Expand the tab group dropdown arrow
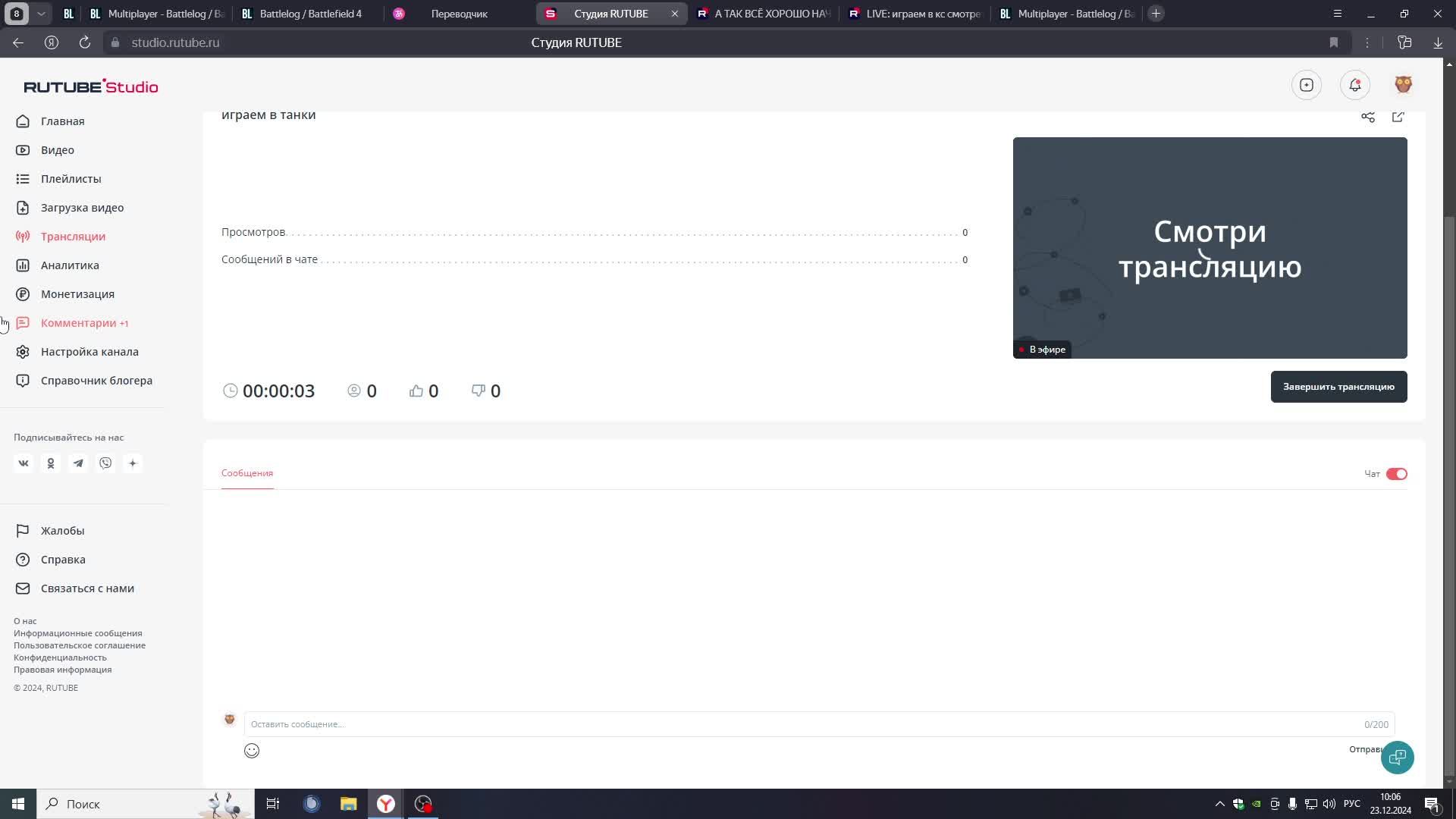Image resolution: width=1456 pixels, height=819 pixels. 42,14
